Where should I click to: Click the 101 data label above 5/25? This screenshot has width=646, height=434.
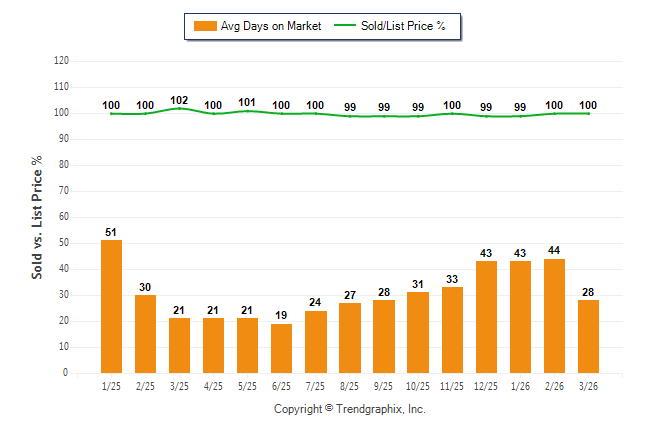247,102
